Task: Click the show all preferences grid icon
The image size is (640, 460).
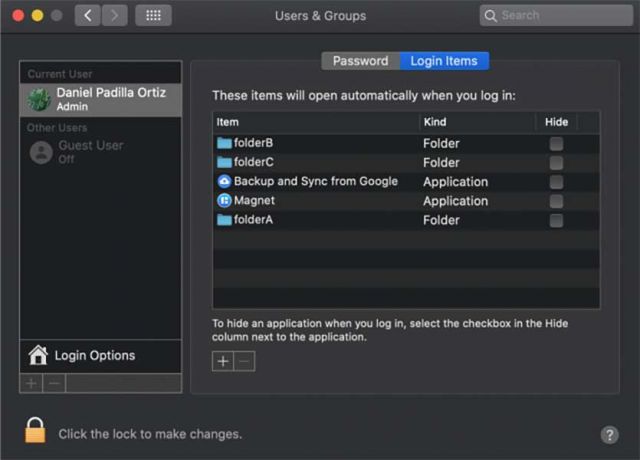Action: click(x=153, y=16)
